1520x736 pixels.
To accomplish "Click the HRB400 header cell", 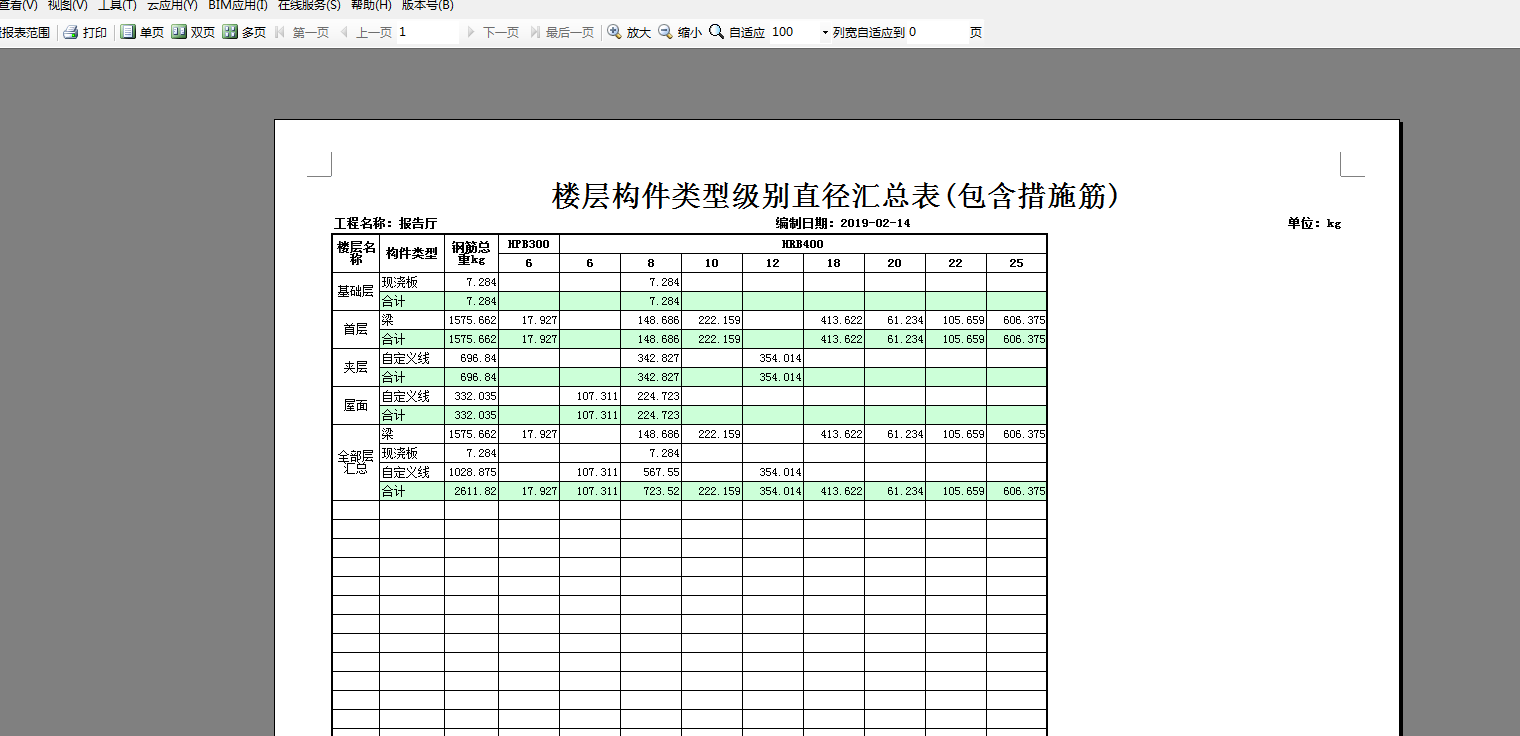I will [803, 244].
